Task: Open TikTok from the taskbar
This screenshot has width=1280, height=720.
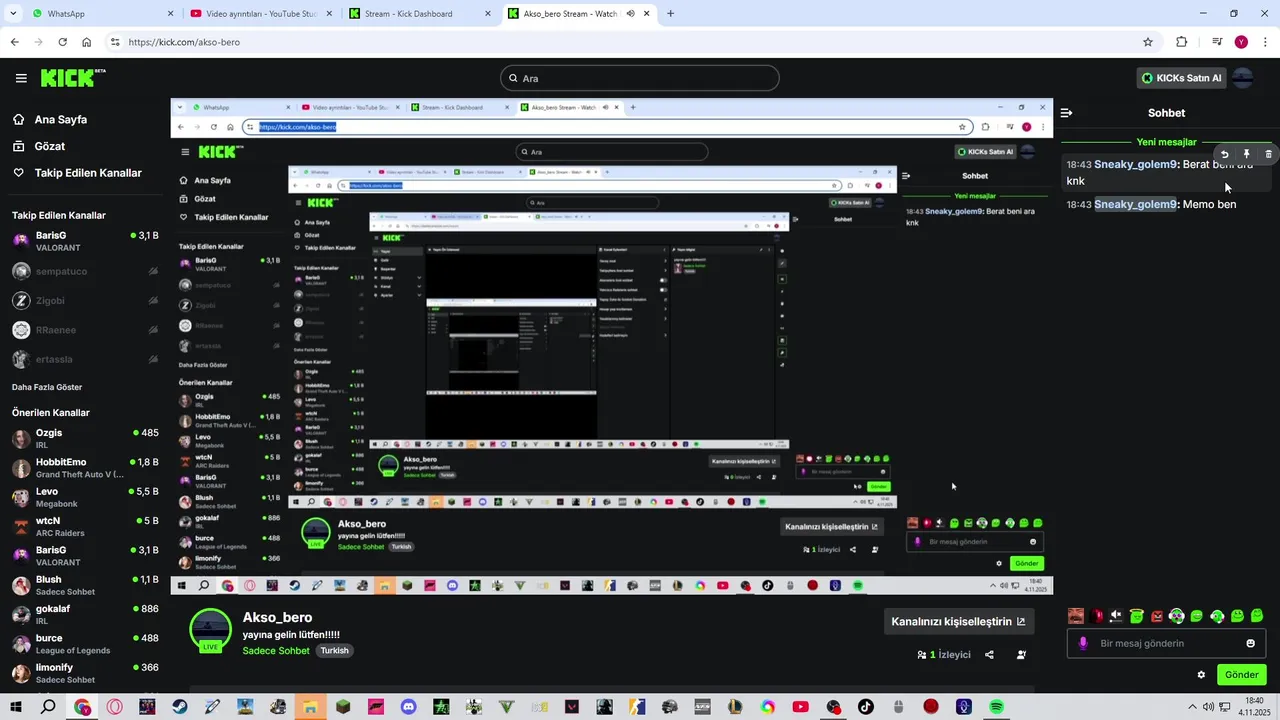Action: [865, 707]
